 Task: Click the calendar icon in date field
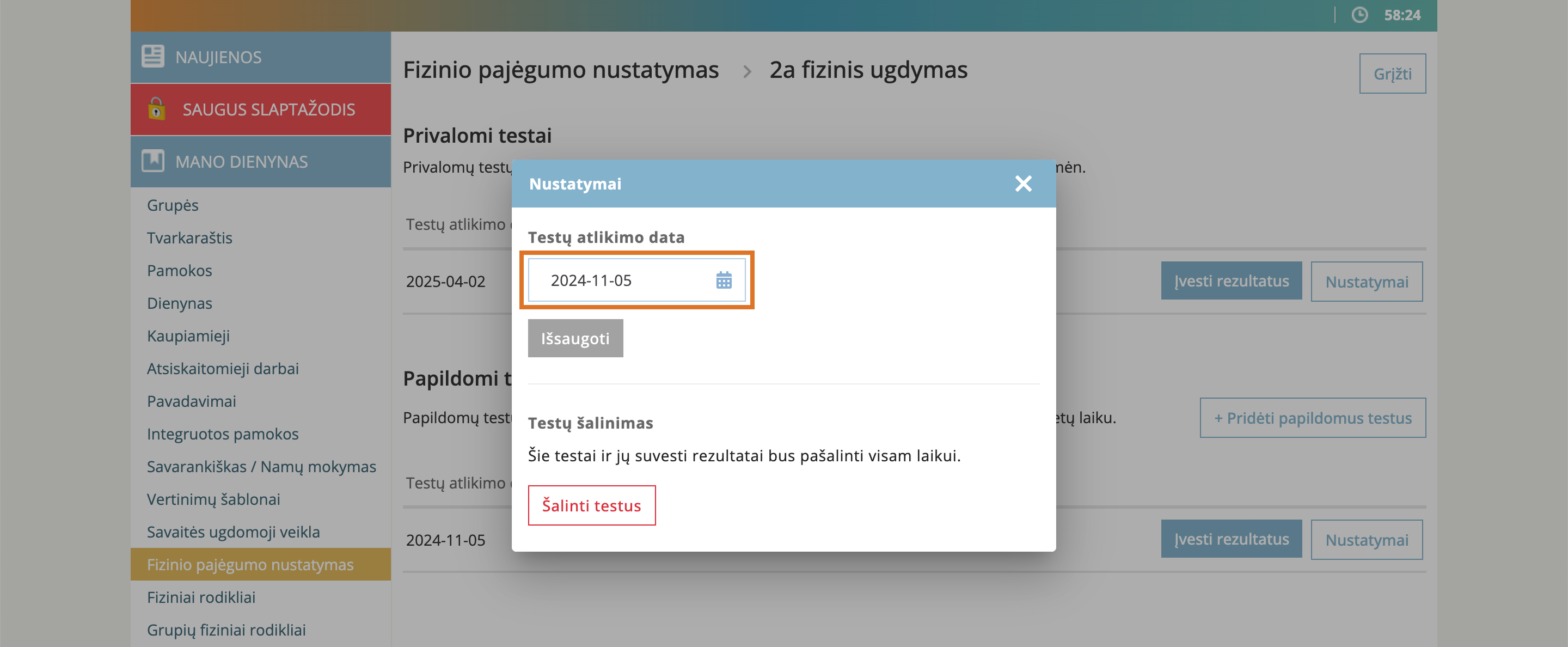(723, 280)
